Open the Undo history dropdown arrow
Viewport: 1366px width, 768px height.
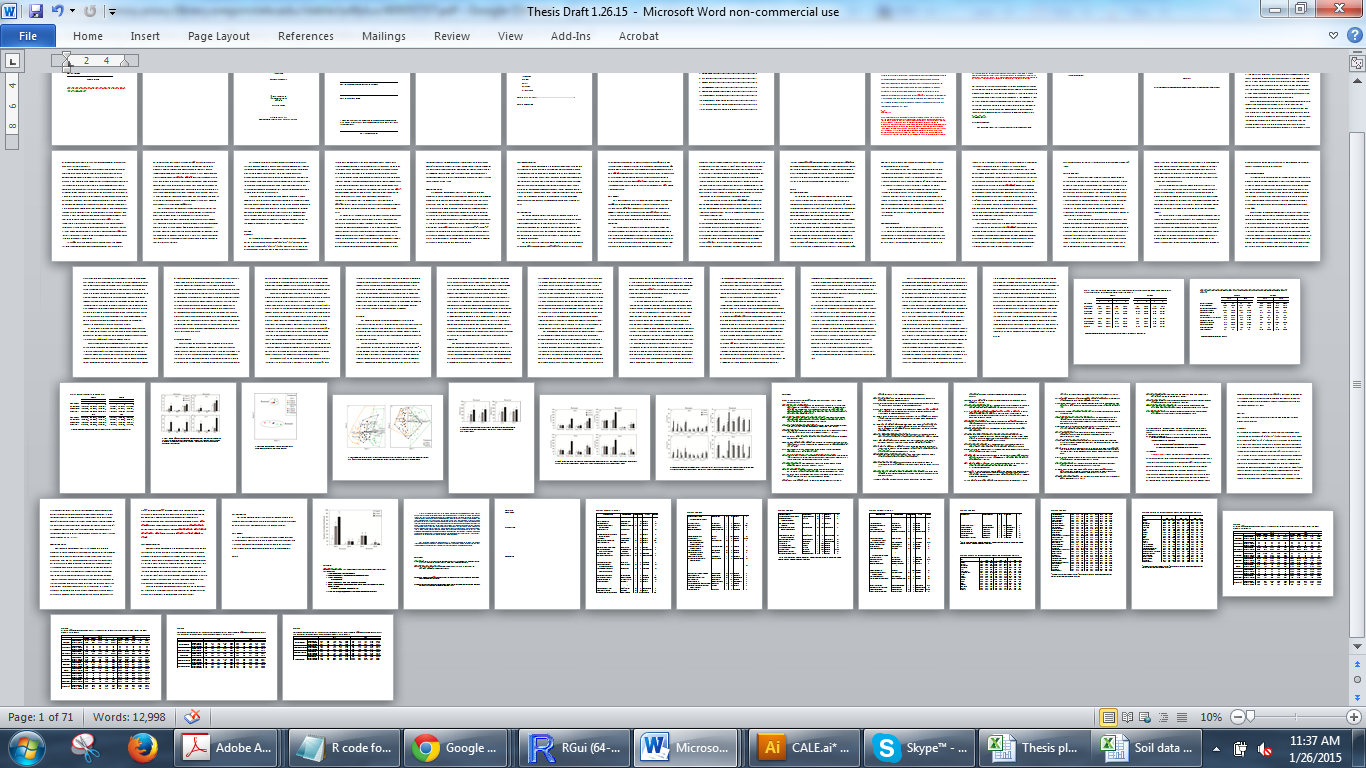pos(72,11)
